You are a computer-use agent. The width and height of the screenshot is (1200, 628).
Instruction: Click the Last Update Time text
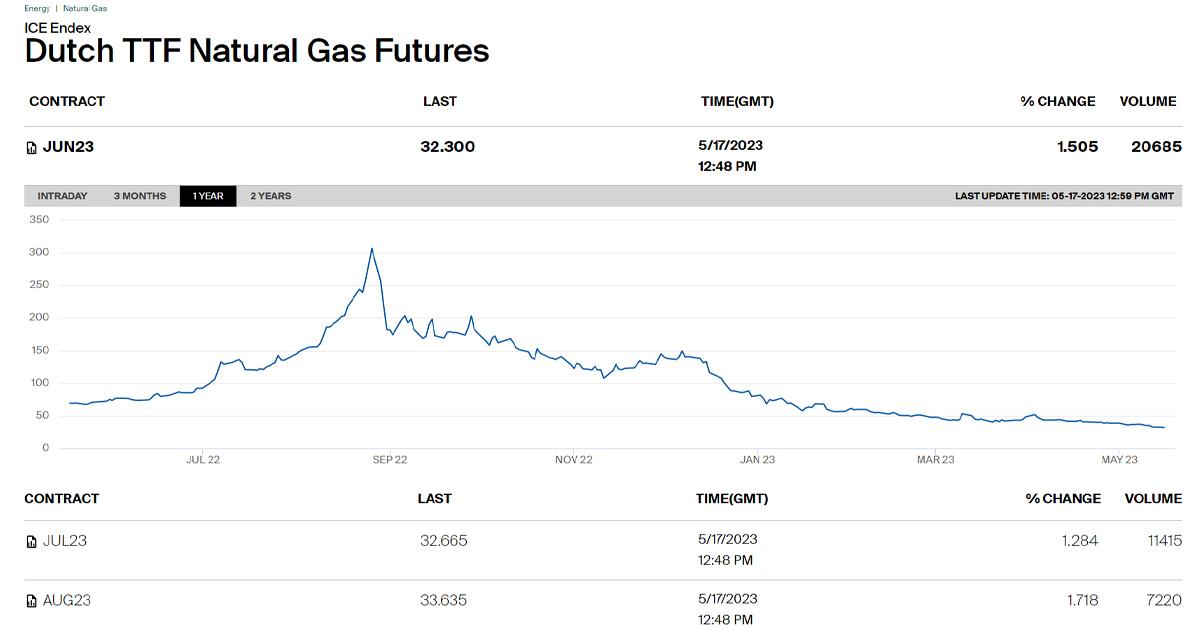pyautogui.click(x=1064, y=196)
